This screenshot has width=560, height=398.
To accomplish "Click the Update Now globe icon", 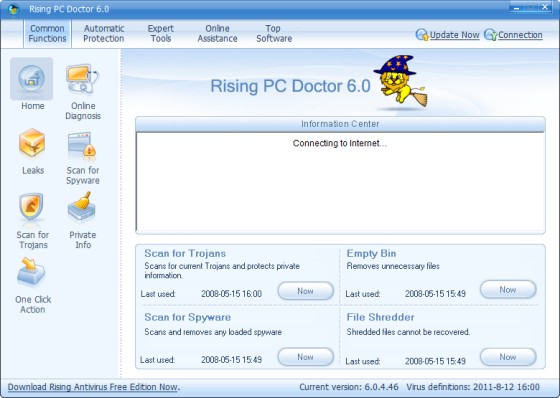I will tap(422, 35).
